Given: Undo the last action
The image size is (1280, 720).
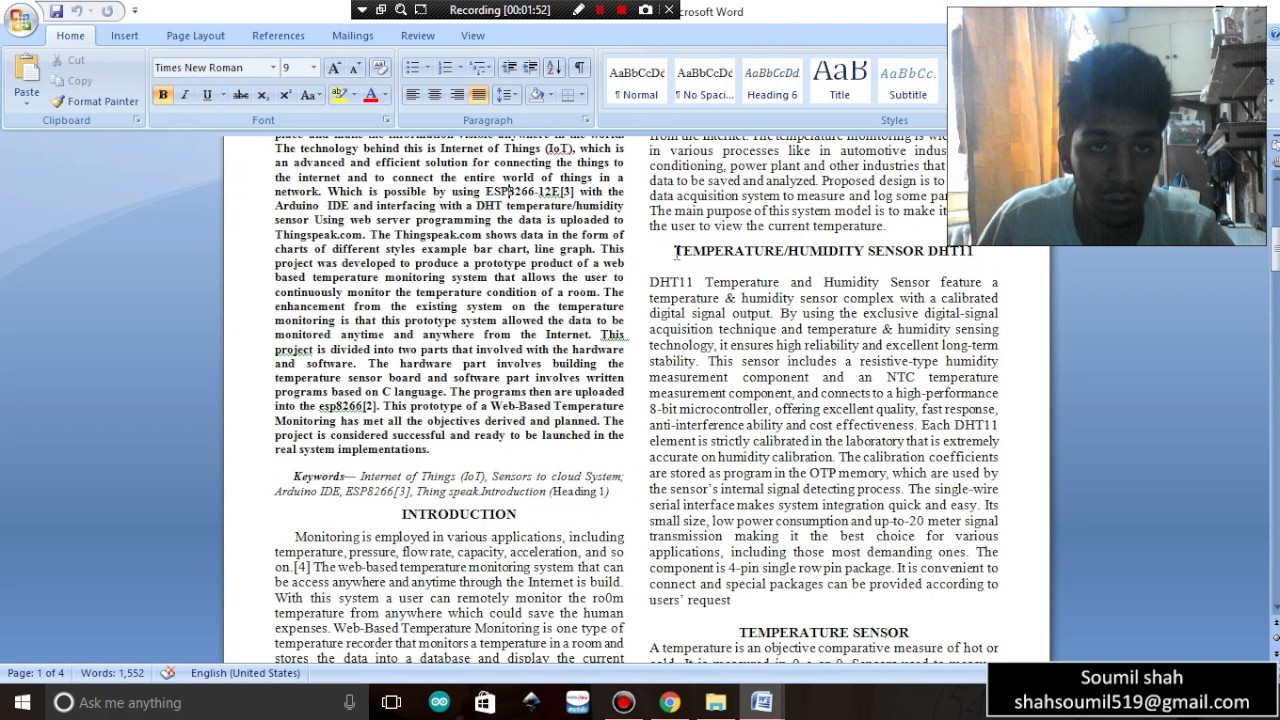Looking at the screenshot, I should (x=77, y=11).
